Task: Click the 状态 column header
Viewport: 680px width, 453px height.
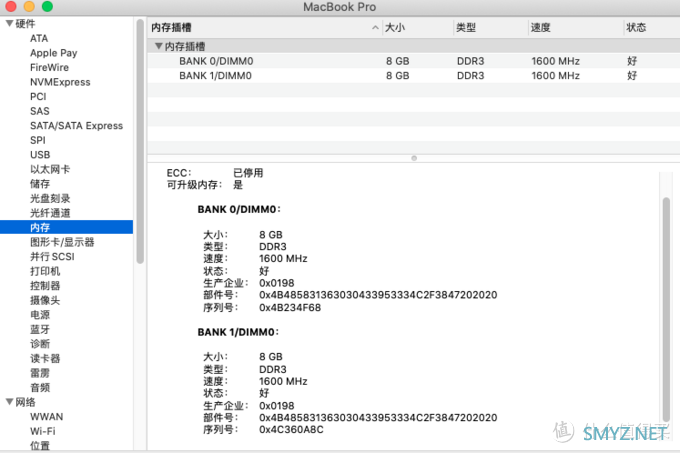Action: coord(652,28)
